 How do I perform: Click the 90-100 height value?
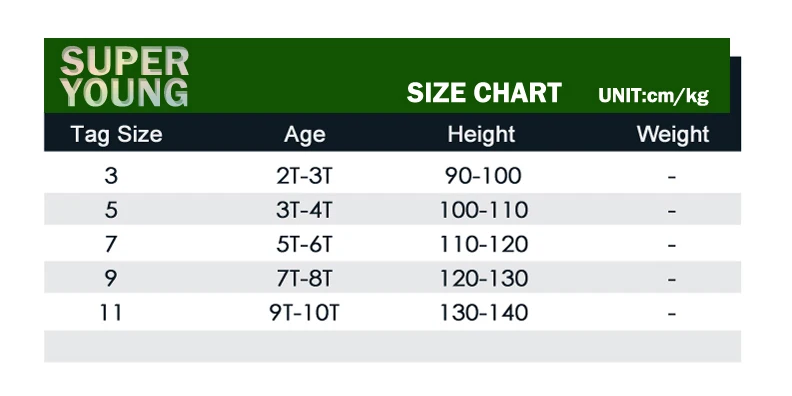pos(483,176)
